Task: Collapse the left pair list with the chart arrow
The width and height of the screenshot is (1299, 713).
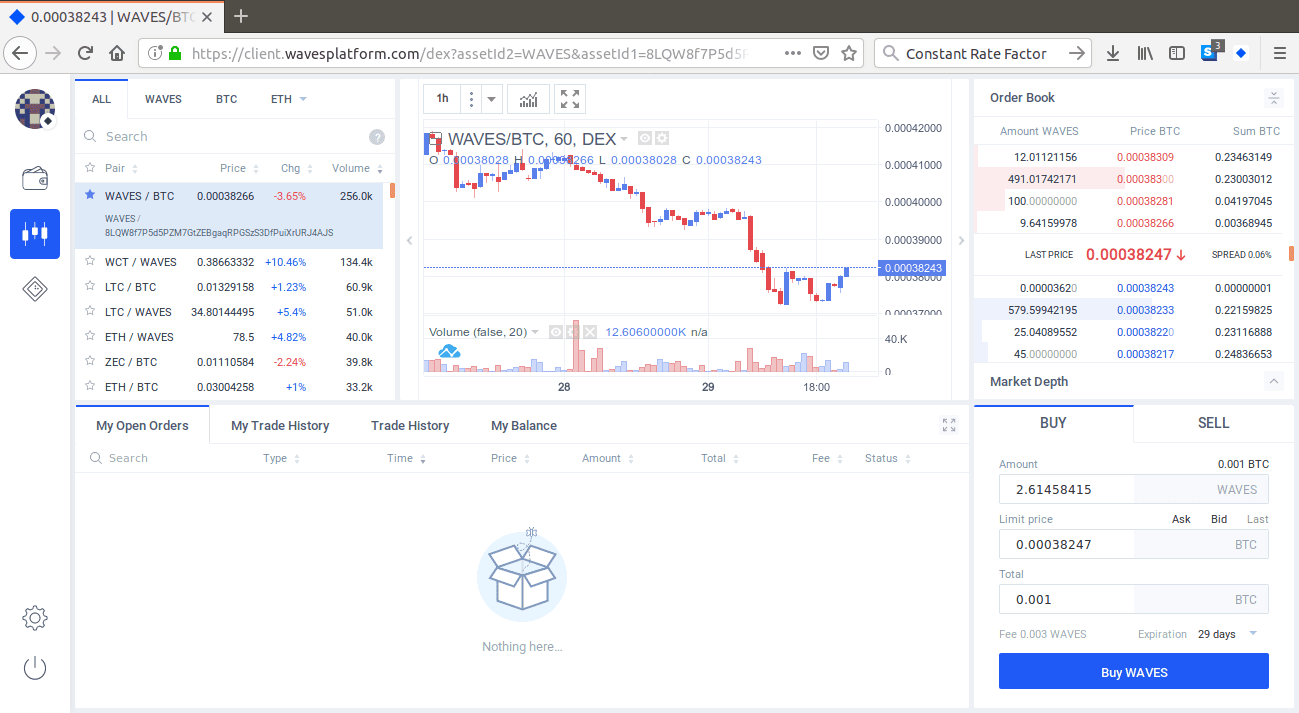Action: click(x=408, y=240)
